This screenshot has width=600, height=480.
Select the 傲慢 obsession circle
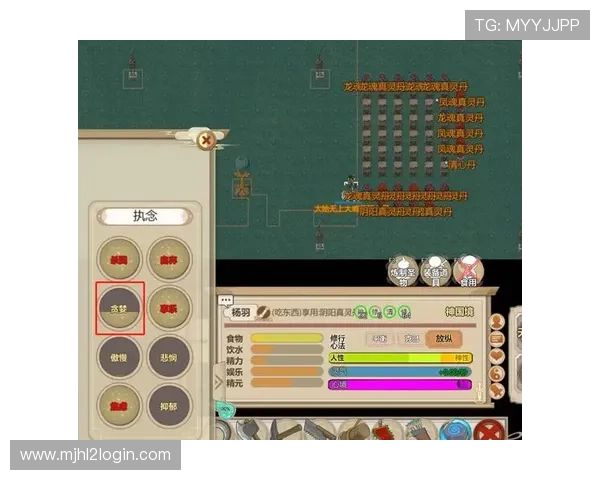point(119,357)
